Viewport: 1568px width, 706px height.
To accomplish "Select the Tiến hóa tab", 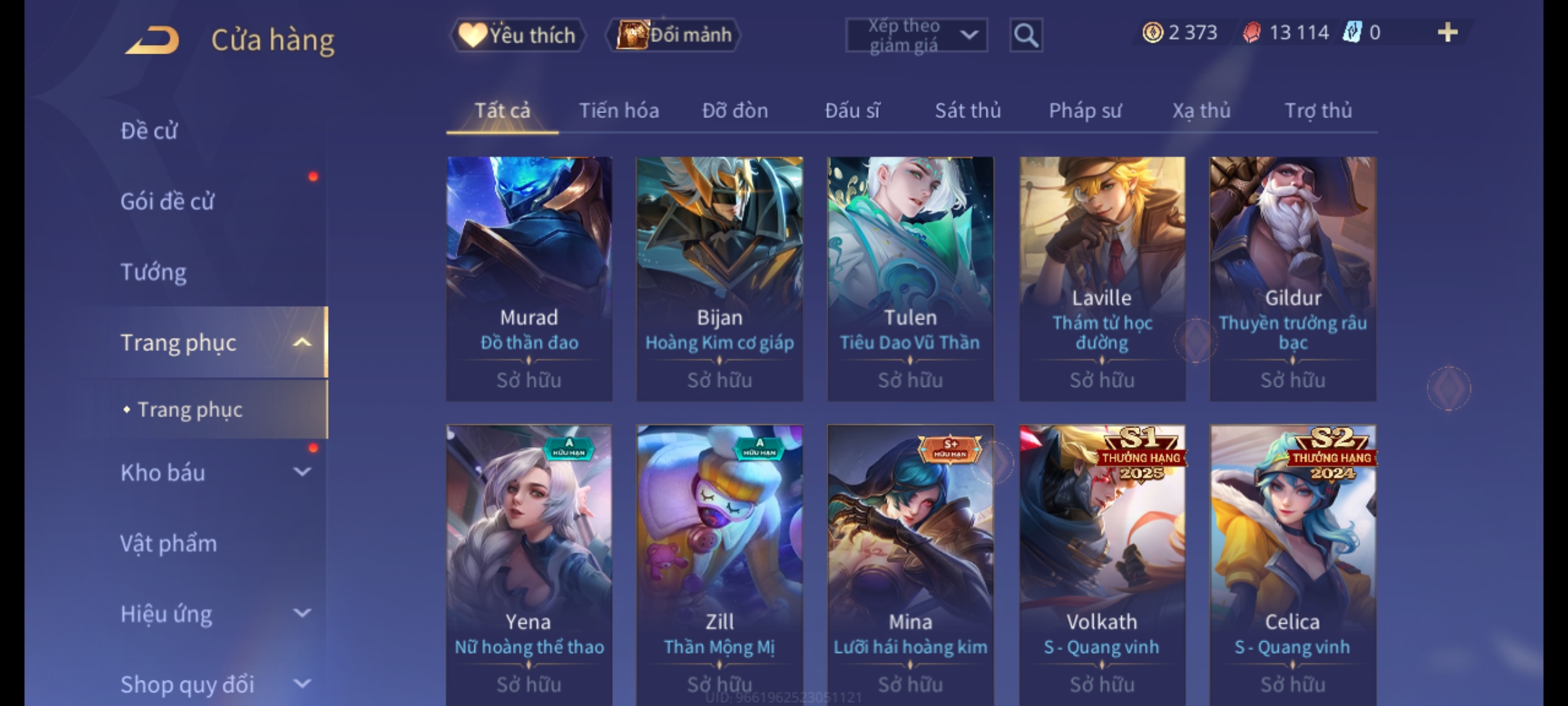I will pos(619,110).
